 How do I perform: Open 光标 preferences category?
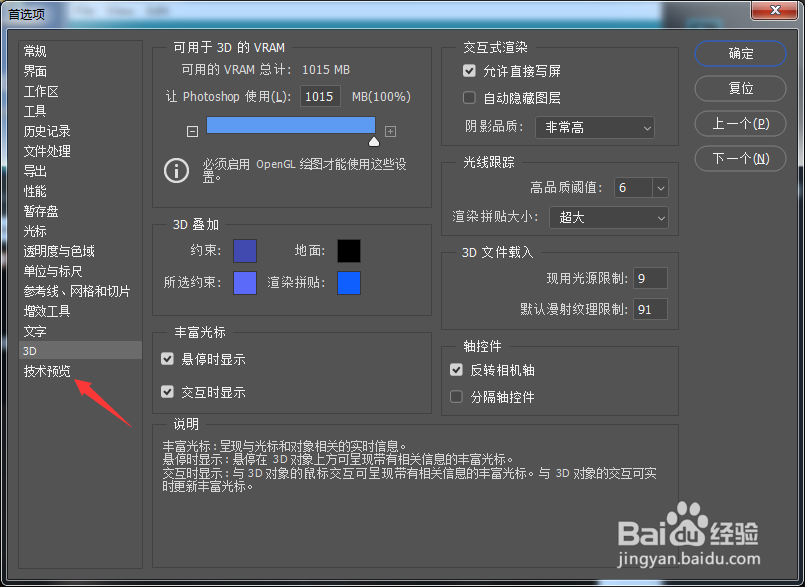point(35,231)
